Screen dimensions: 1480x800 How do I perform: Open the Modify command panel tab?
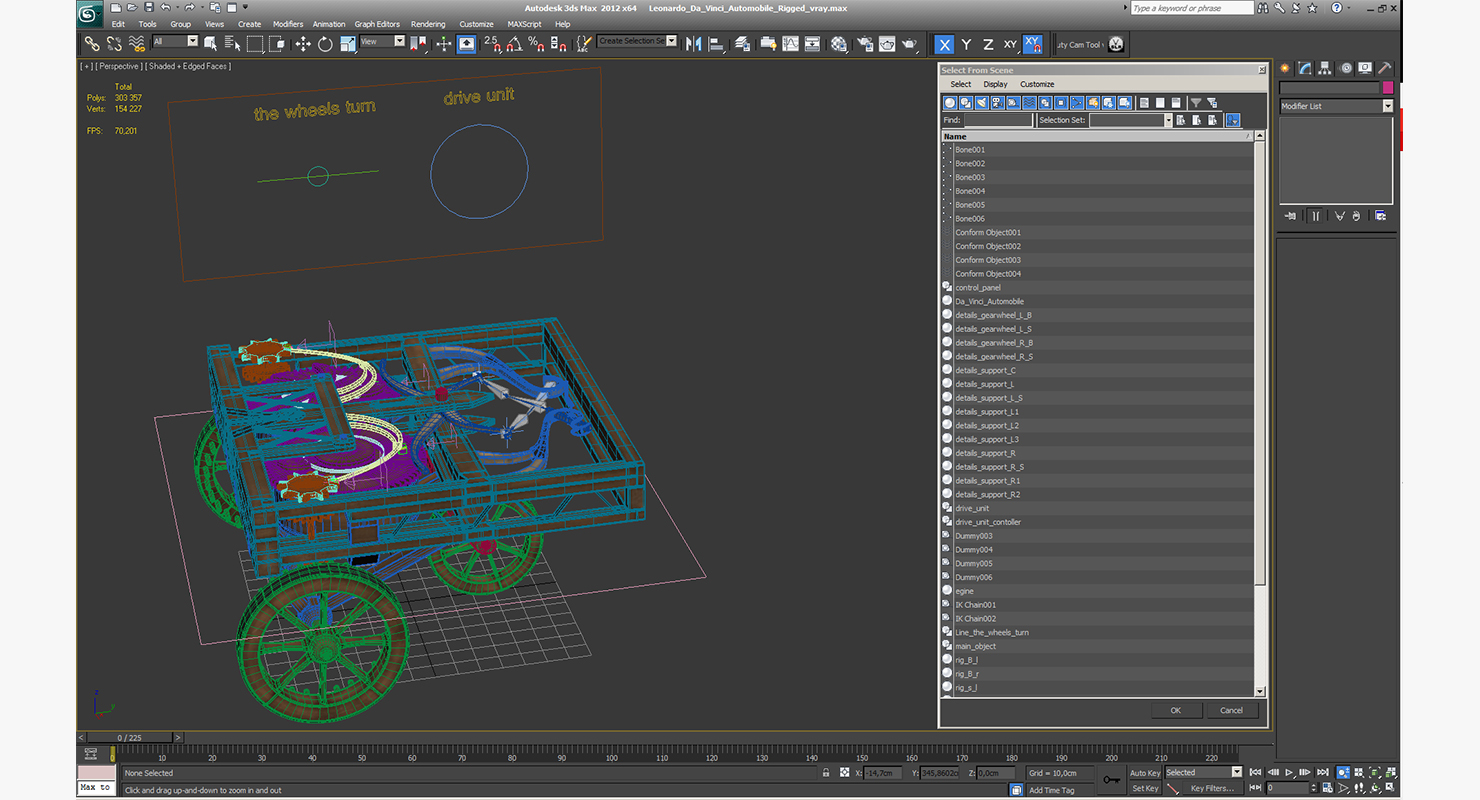1305,68
